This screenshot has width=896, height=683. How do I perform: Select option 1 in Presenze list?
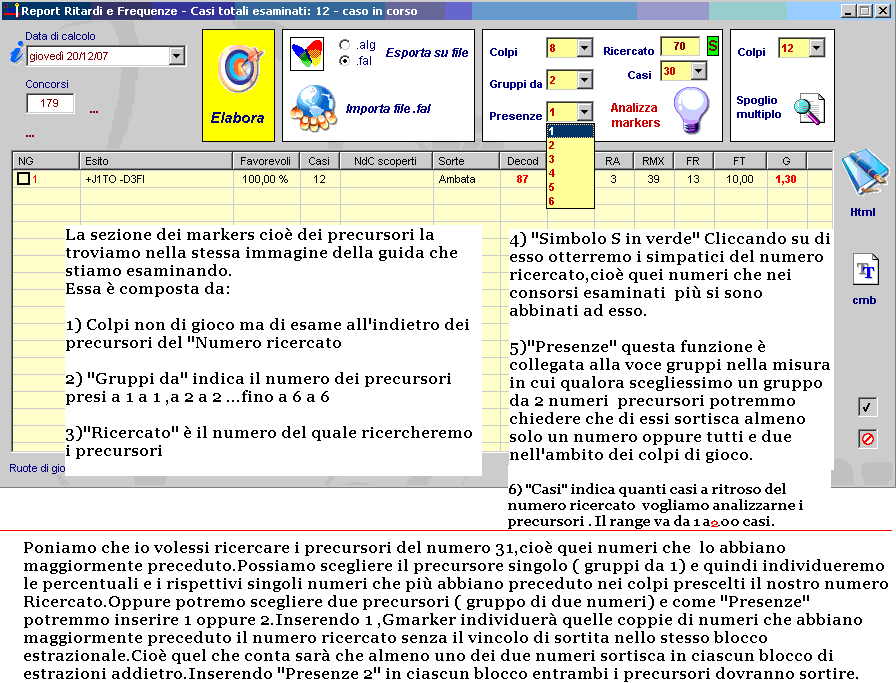(570, 131)
